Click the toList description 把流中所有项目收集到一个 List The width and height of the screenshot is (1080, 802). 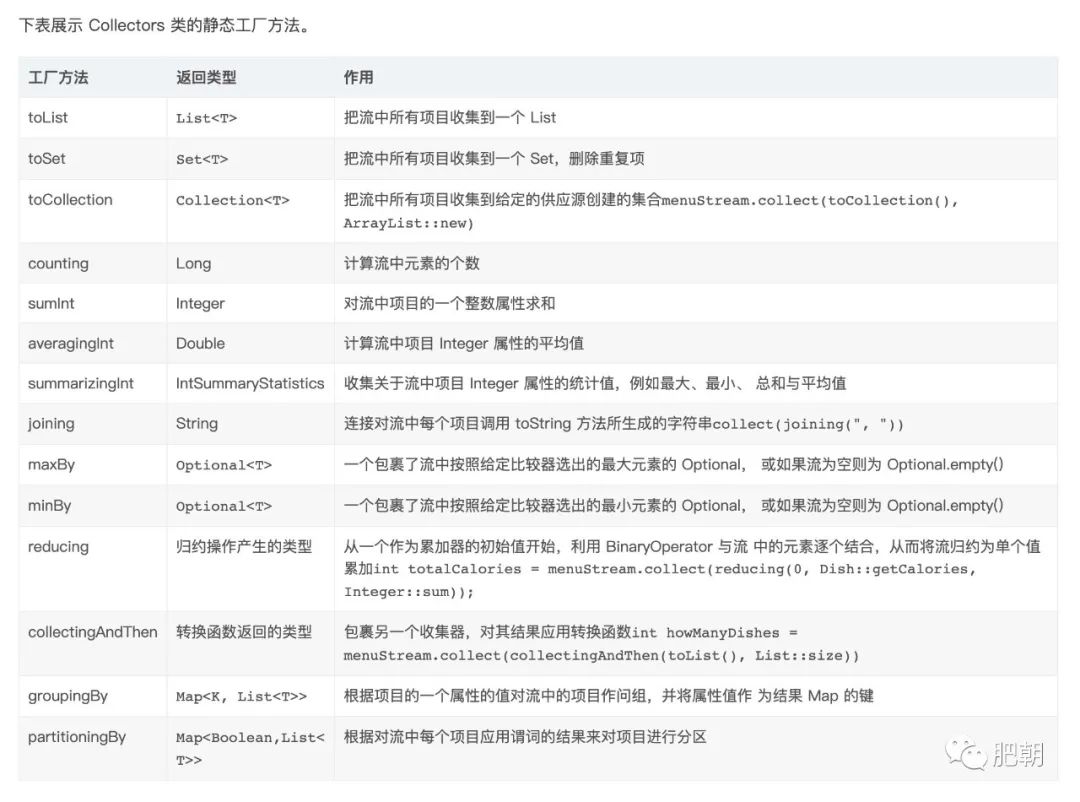tap(450, 118)
